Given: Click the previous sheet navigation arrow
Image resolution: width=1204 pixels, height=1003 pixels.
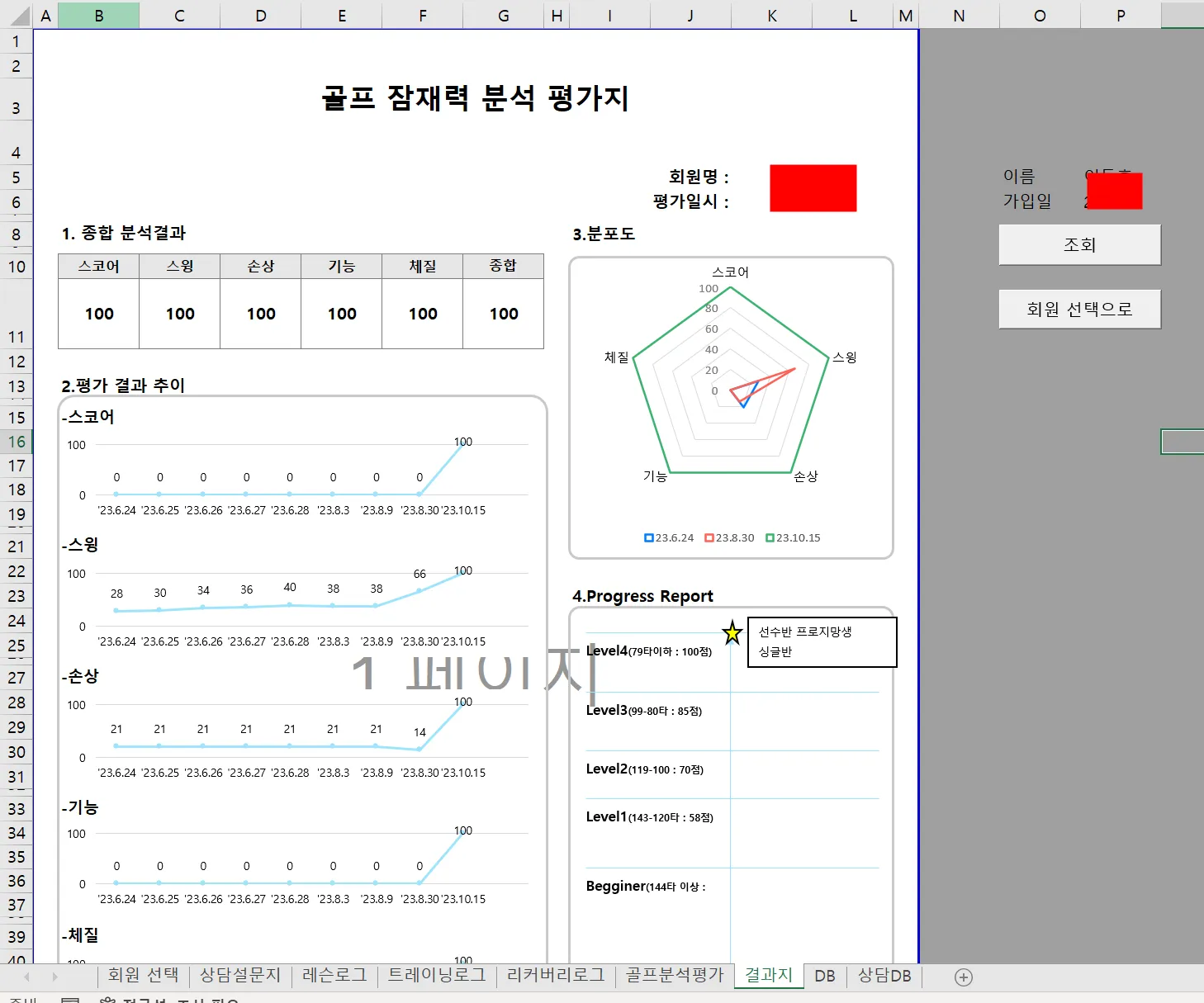Looking at the screenshot, I should (x=26, y=977).
